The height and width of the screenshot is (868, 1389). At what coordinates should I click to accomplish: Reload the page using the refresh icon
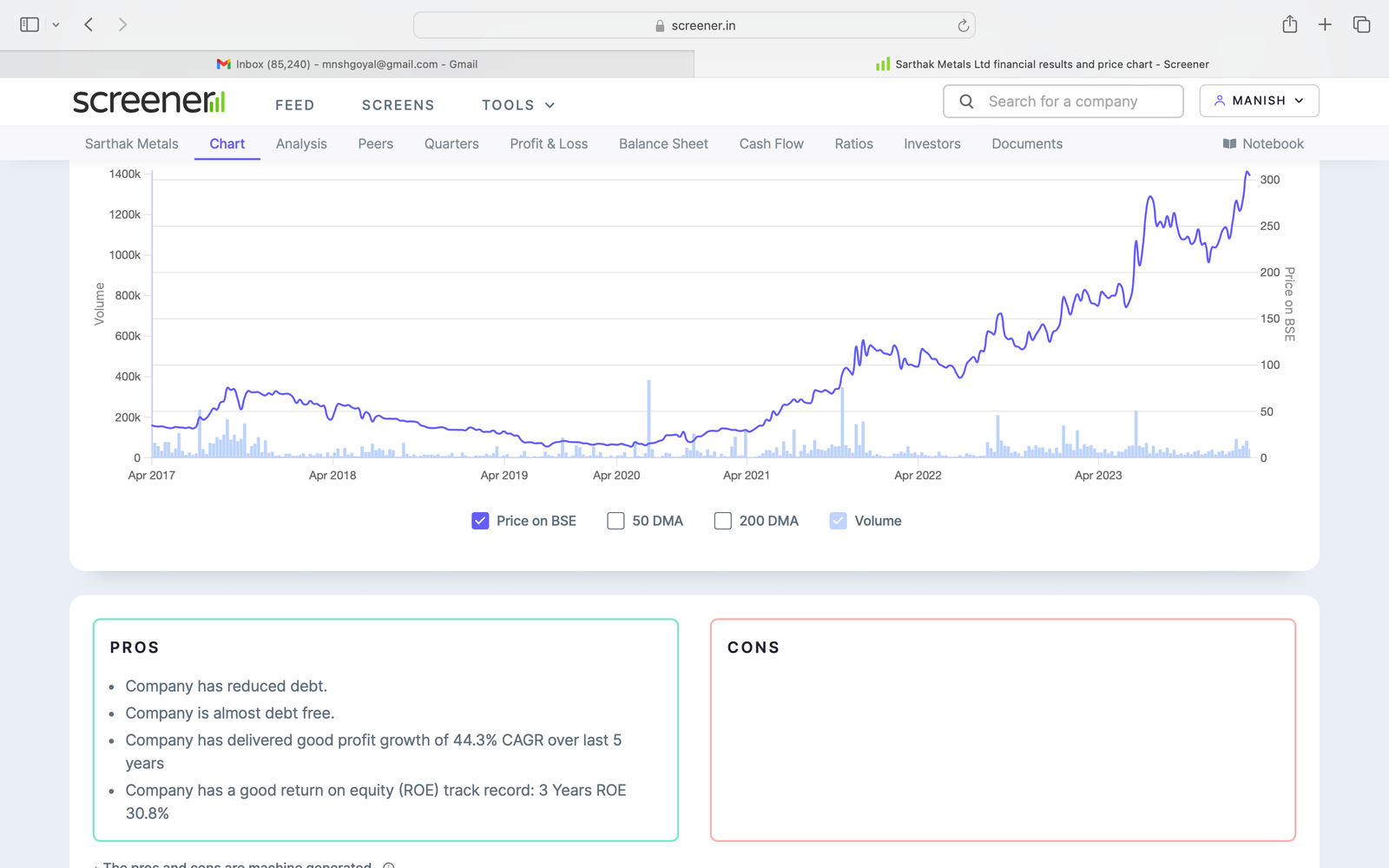(963, 26)
